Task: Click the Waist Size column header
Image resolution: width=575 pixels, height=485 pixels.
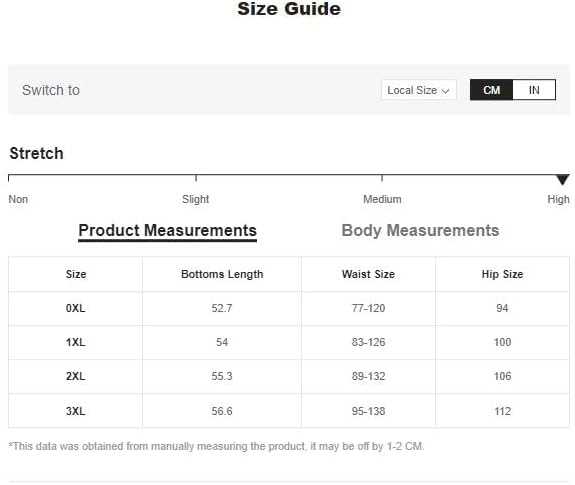Action: [x=368, y=274]
